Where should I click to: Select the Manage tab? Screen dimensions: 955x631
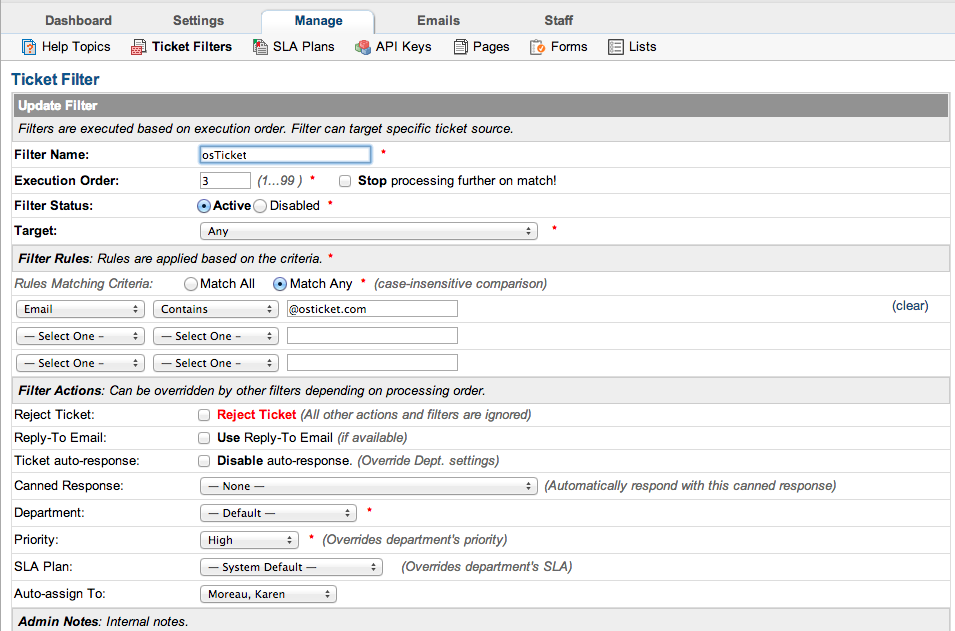318,21
